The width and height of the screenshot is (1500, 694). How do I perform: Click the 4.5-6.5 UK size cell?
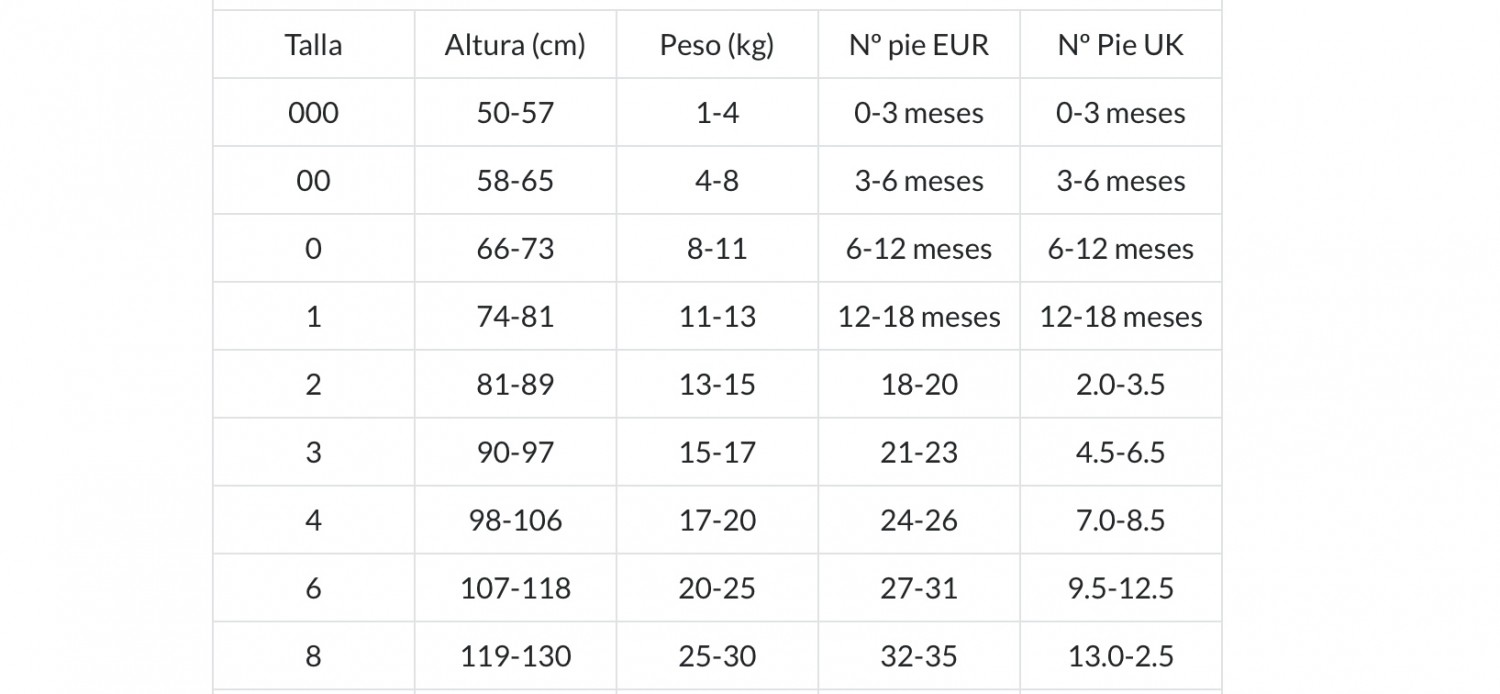click(1121, 453)
